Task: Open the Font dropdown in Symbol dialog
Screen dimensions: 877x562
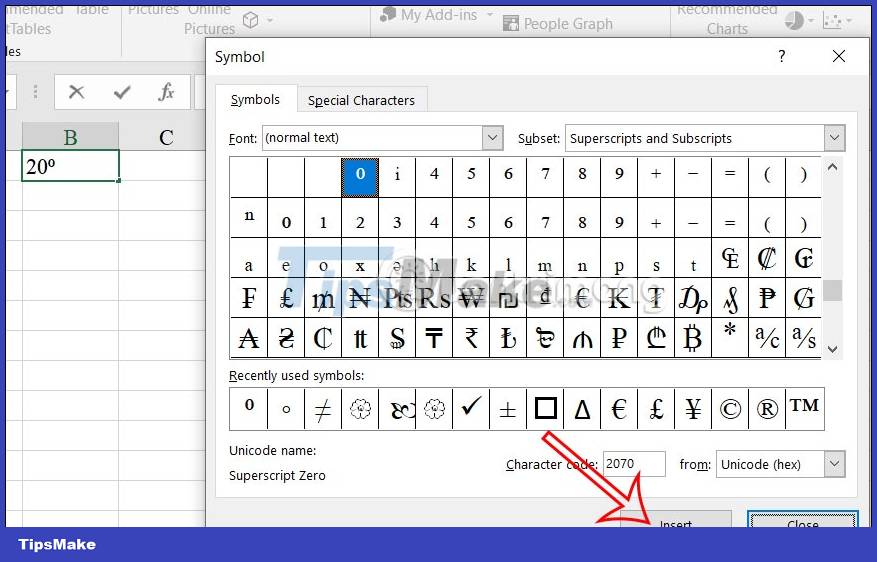Action: coord(493,138)
